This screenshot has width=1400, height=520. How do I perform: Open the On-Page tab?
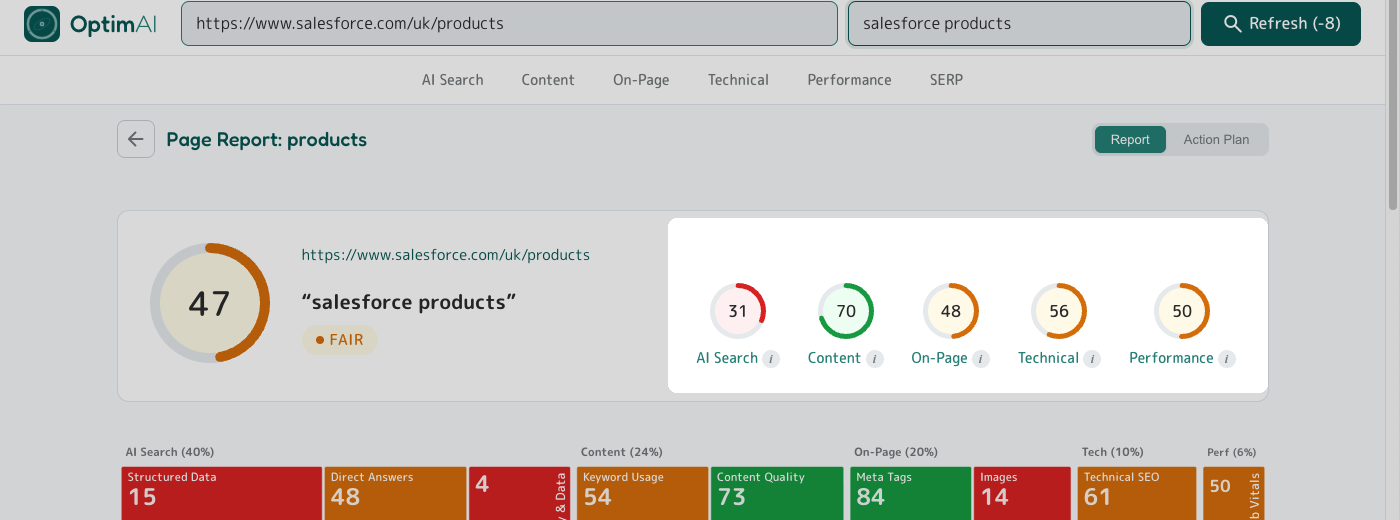pyautogui.click(x=641, y=80)
